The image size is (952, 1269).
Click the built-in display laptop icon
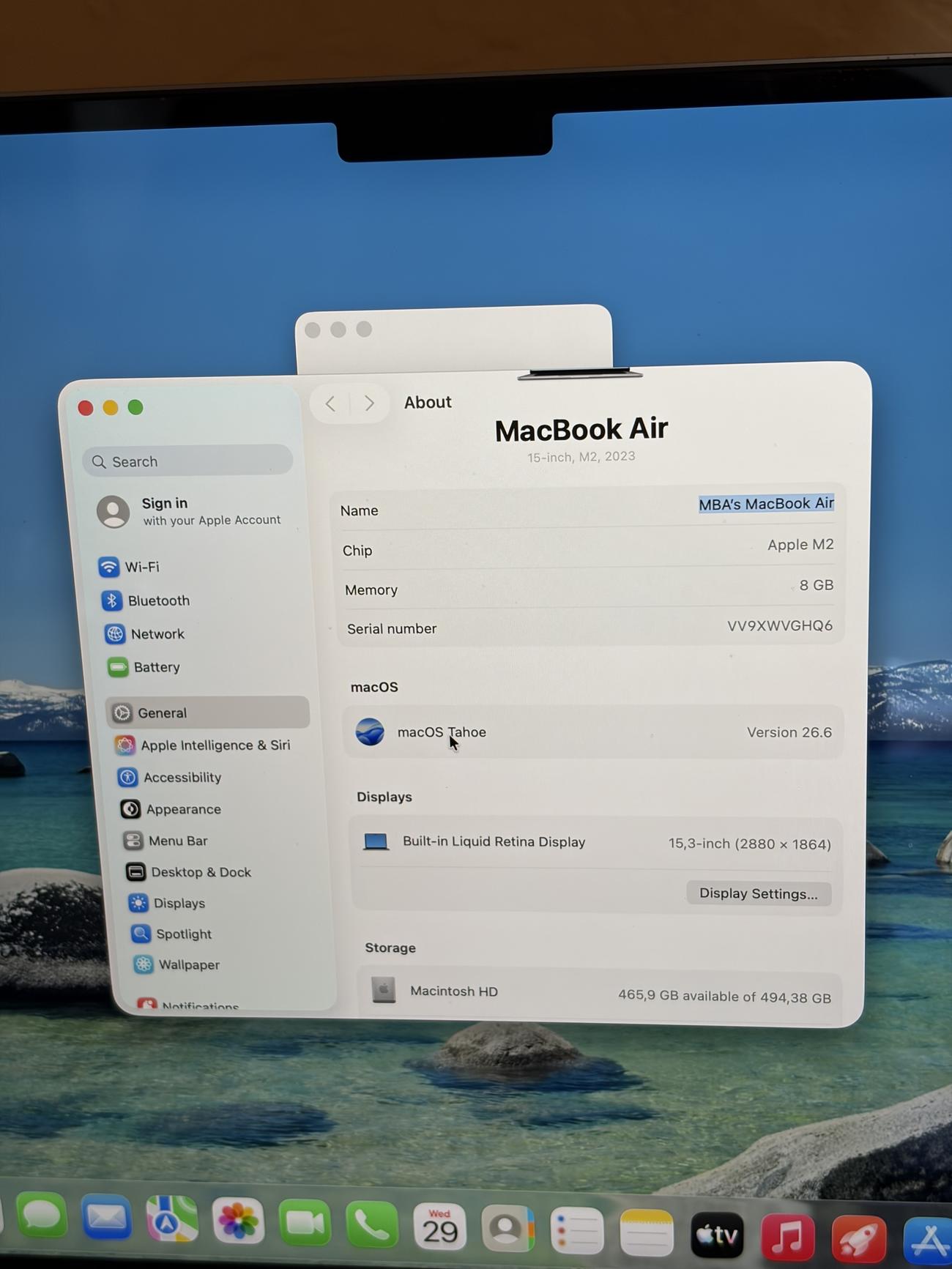(376, 841)
